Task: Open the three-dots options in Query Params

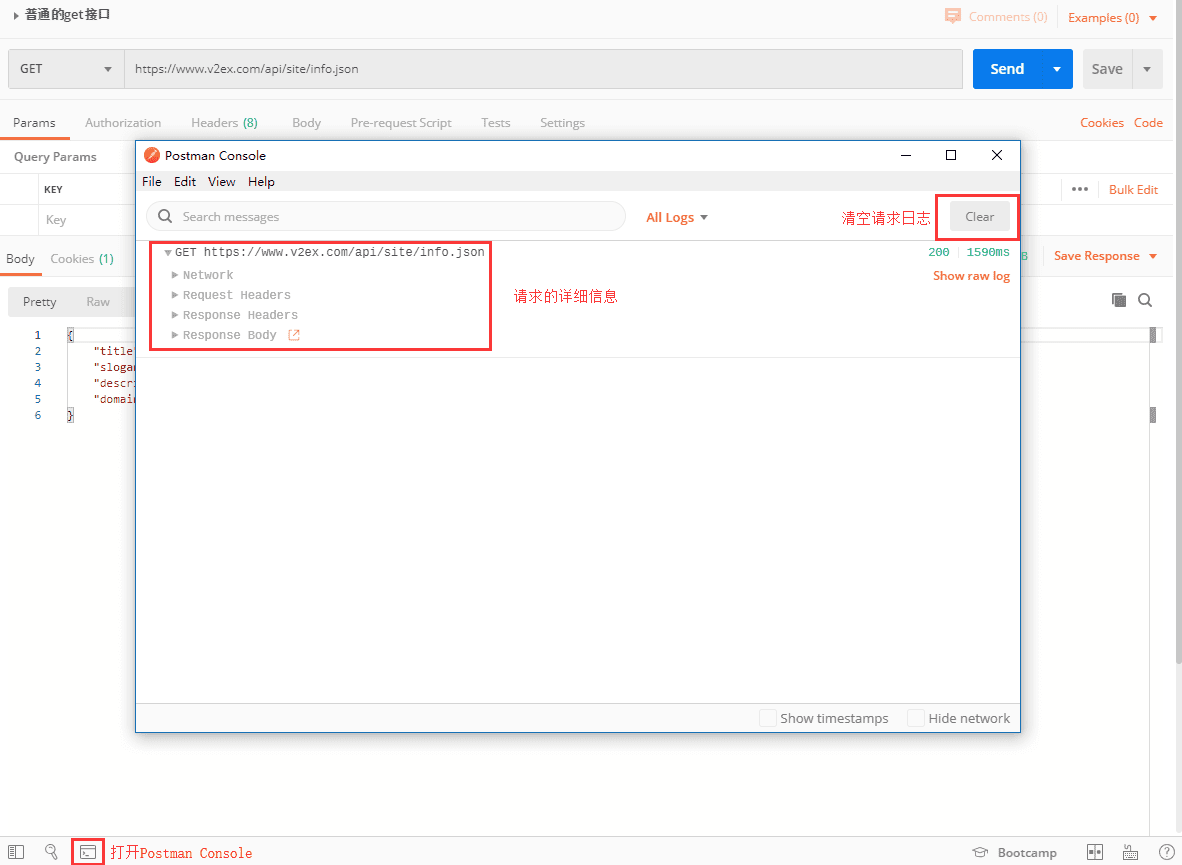Action: [1079, 189]
